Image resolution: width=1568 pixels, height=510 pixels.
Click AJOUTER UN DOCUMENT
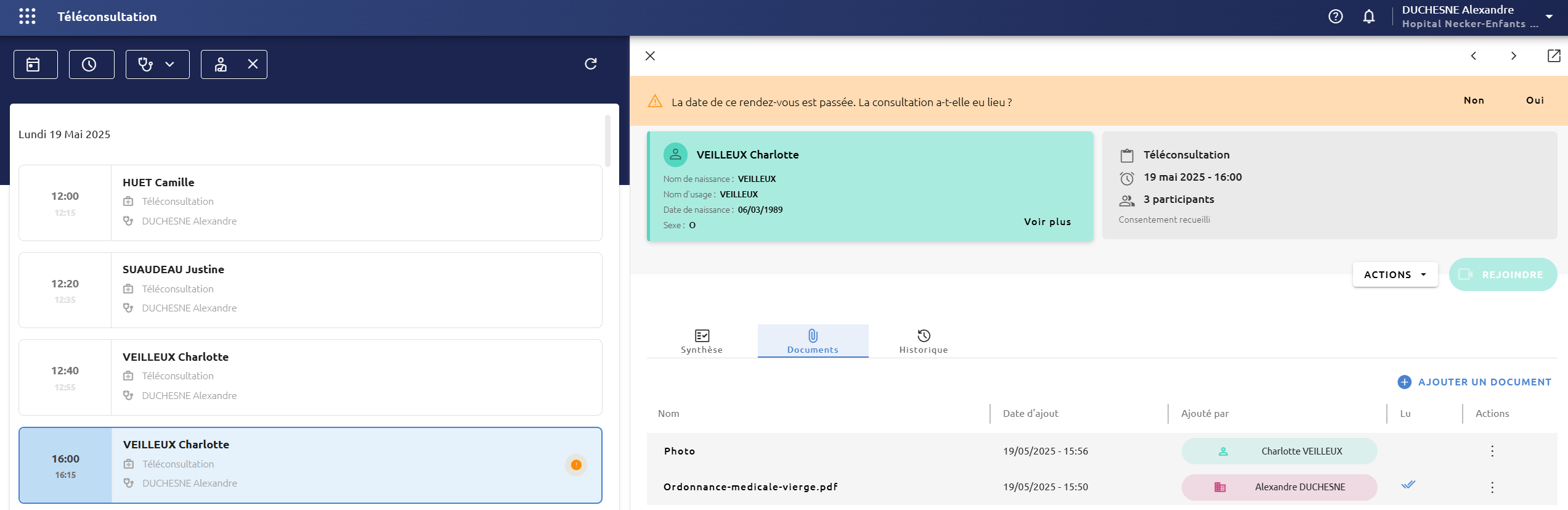coord(1474,382)
